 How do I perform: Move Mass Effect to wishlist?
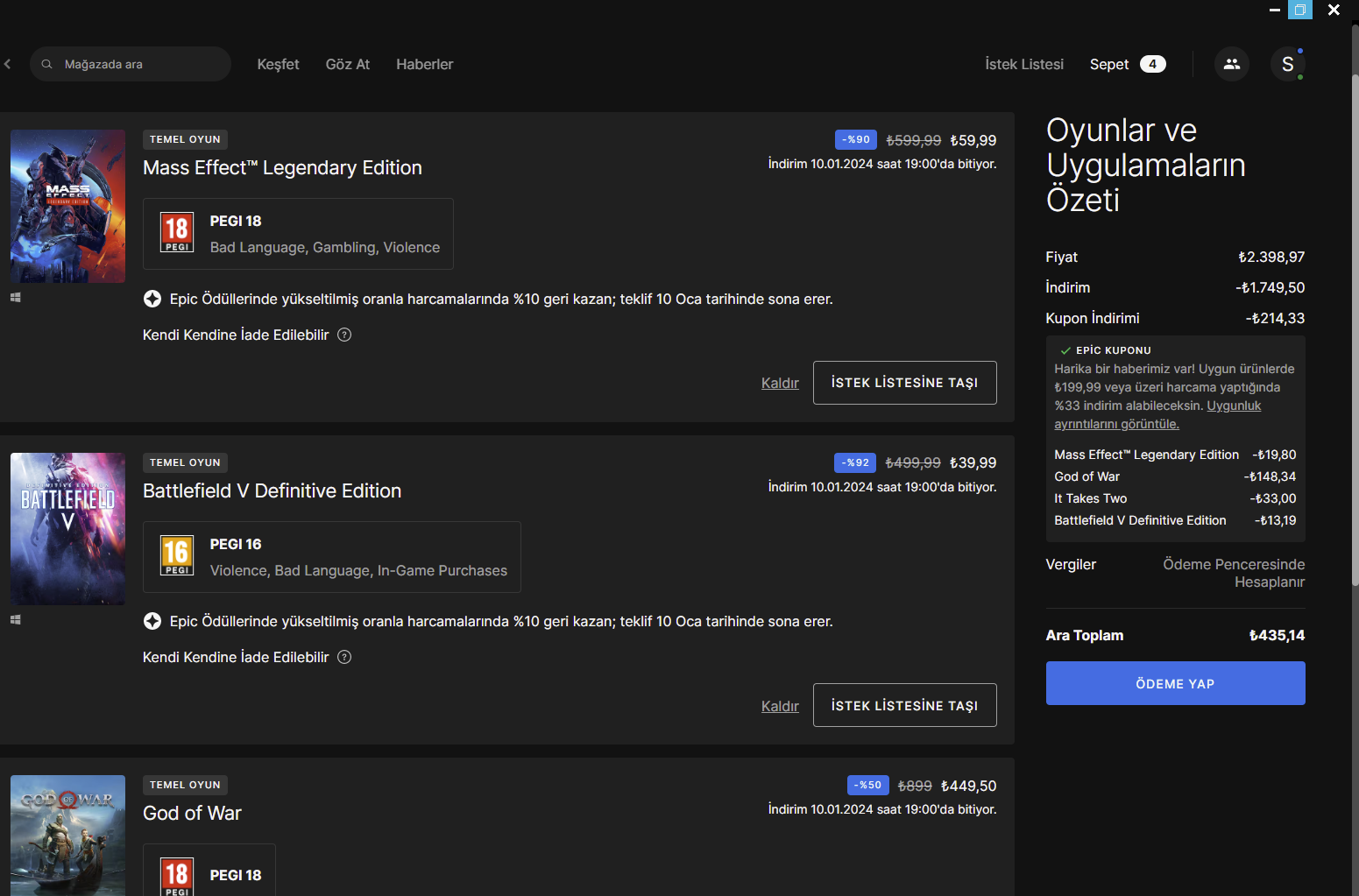pos(905,383)
